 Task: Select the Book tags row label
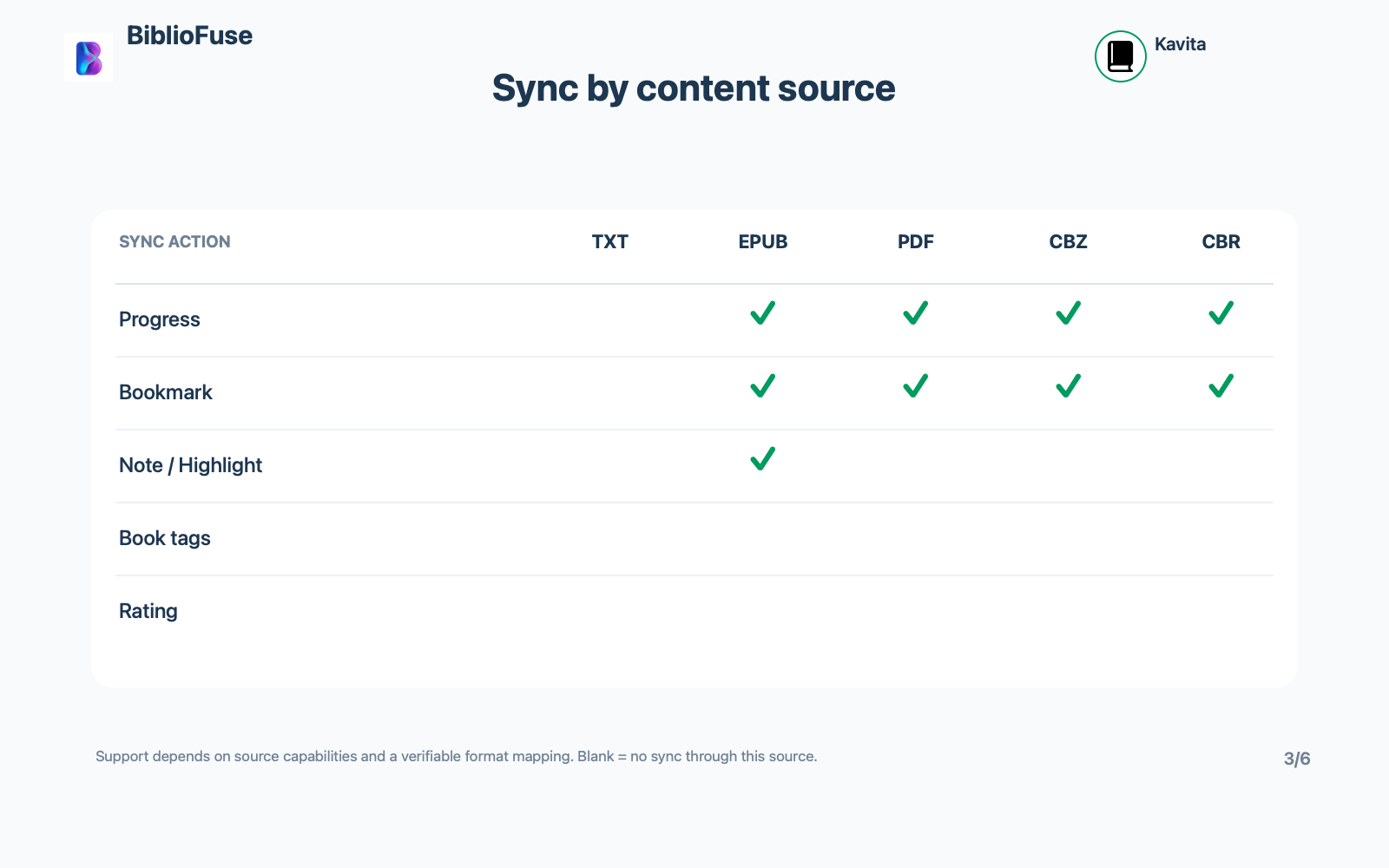point(165,538)
